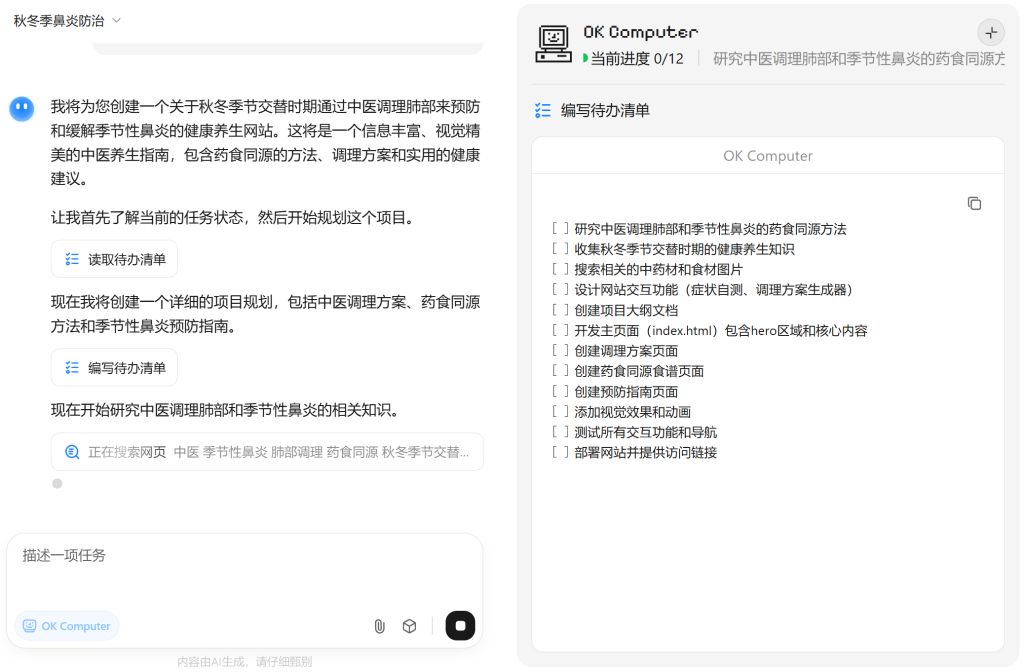Click the plus icon beside OK Computer header

click(991, 32)
